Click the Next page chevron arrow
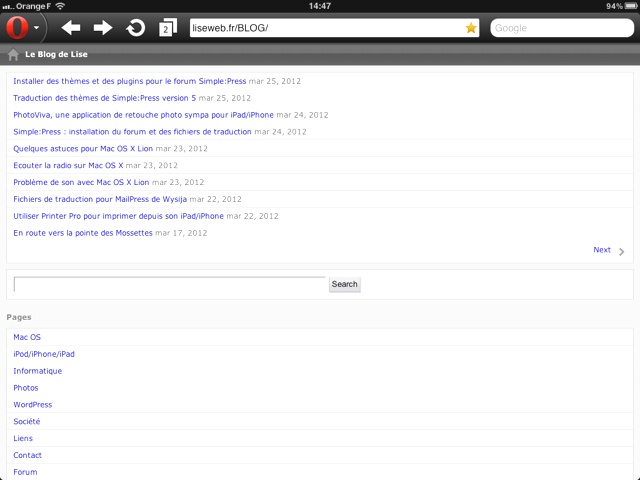The width and height of the screenshot is (640, 480). click(x=622, y=252)
